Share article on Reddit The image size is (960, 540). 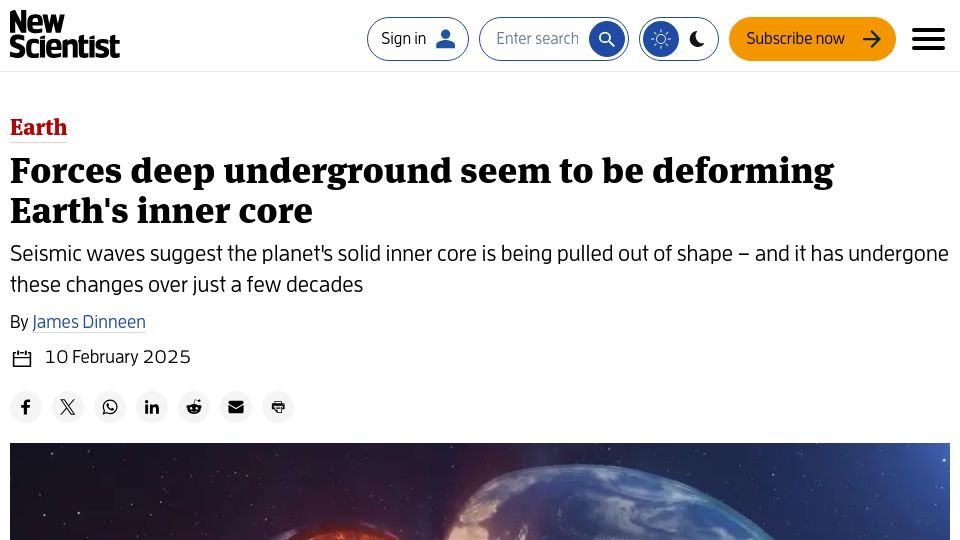point(194,407)
